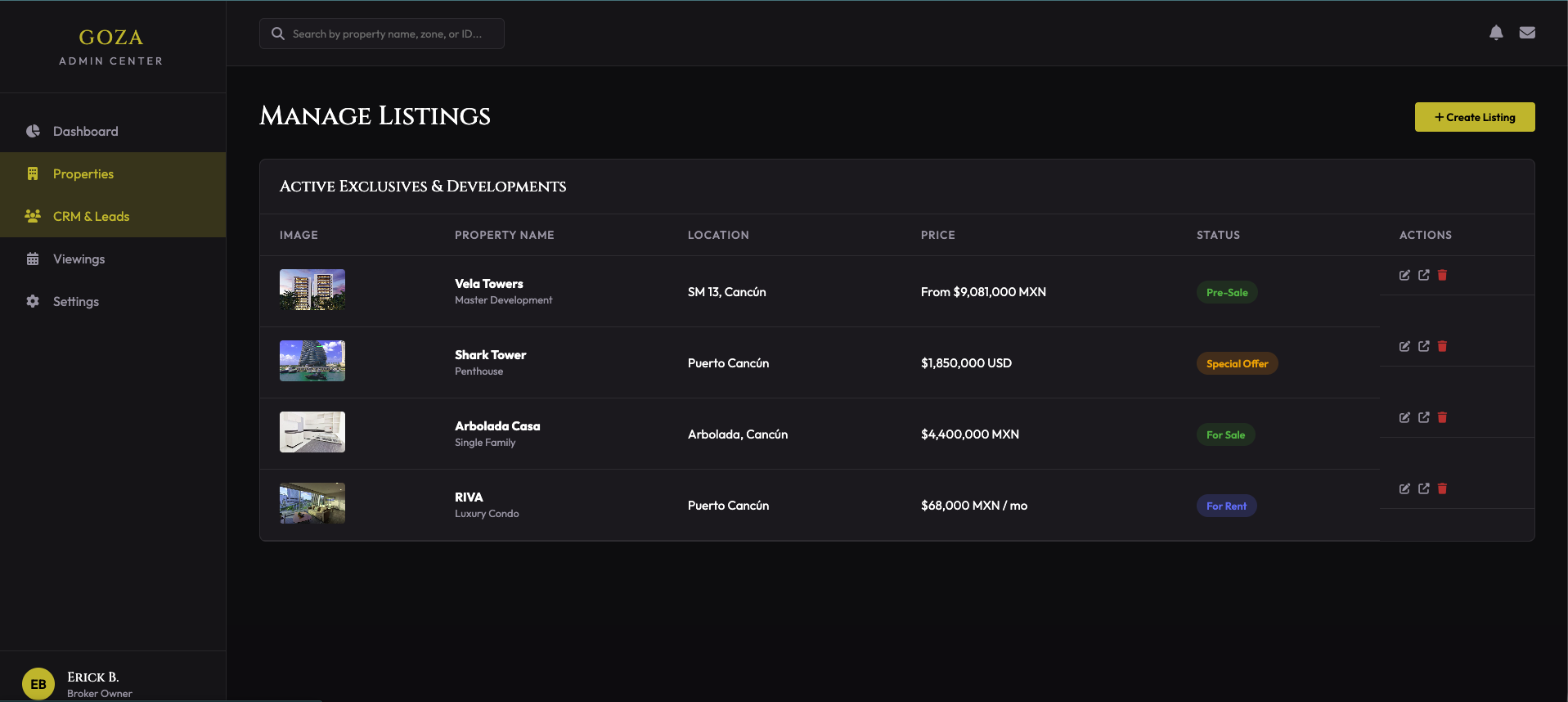1568x702 pixels.
Task: Open Vela Towers external link icon
Action: (1423, 276)
